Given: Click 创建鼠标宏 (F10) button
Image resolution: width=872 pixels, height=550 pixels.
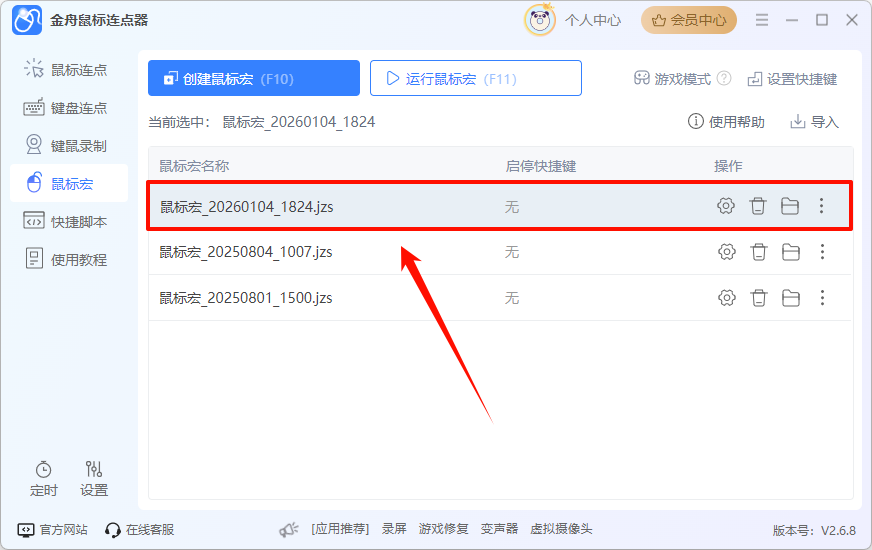Looking at the screenshot, I should point(254,78).
